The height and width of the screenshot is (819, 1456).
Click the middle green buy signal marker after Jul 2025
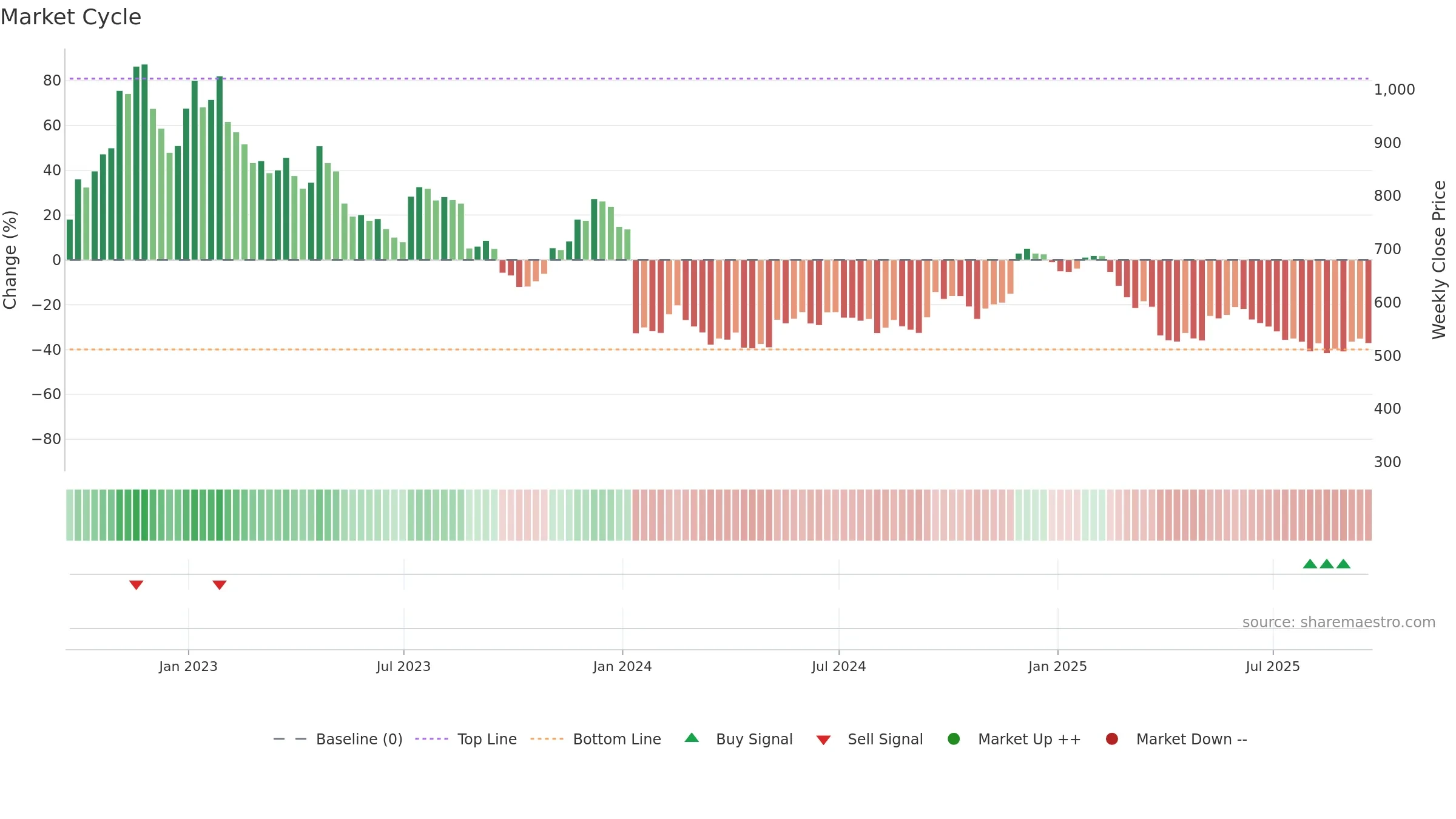1327,564
